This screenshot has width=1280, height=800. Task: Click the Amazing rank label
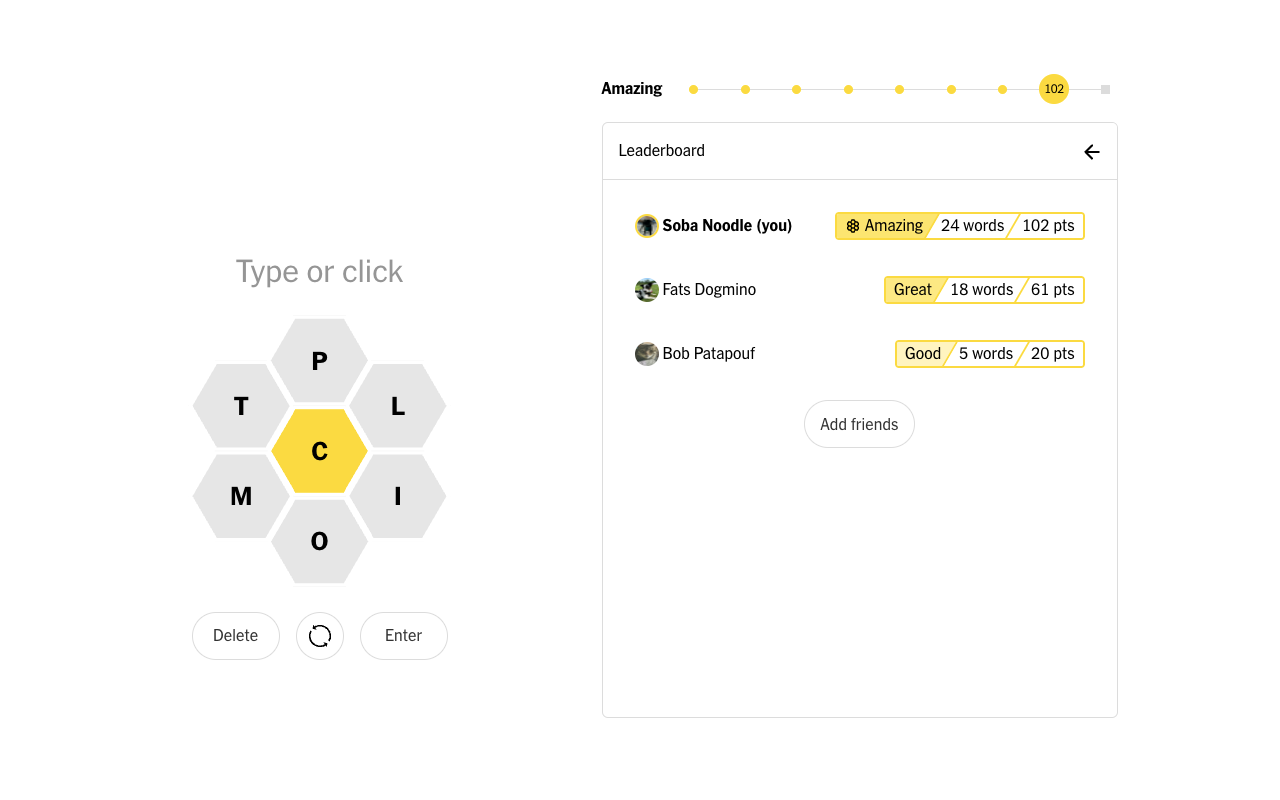click(x=632, y=89)
